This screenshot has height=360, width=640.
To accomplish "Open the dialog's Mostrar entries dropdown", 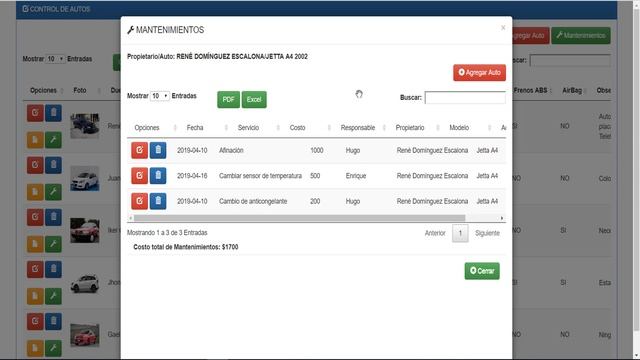I will (x=160, y=96).
